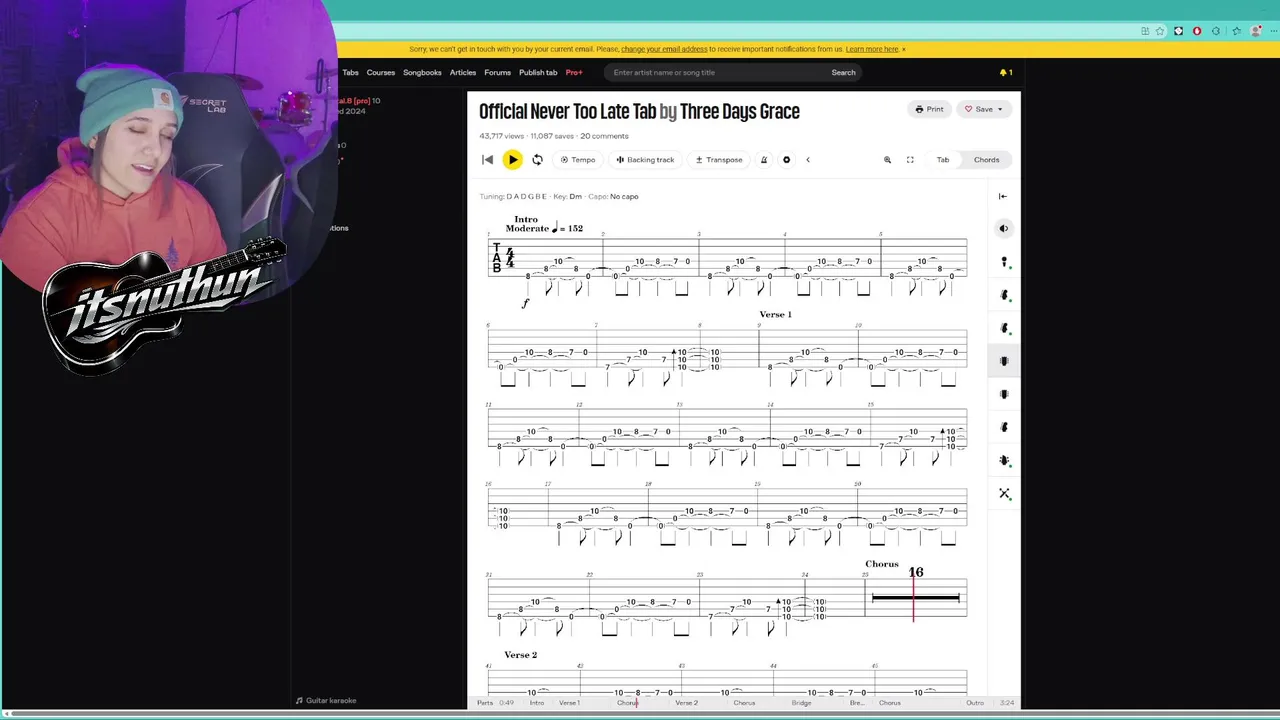The width and height of the screenshot is (1280, 720).
Task: Toggle the volume speaker track icon
Action: pos(1004,229)
